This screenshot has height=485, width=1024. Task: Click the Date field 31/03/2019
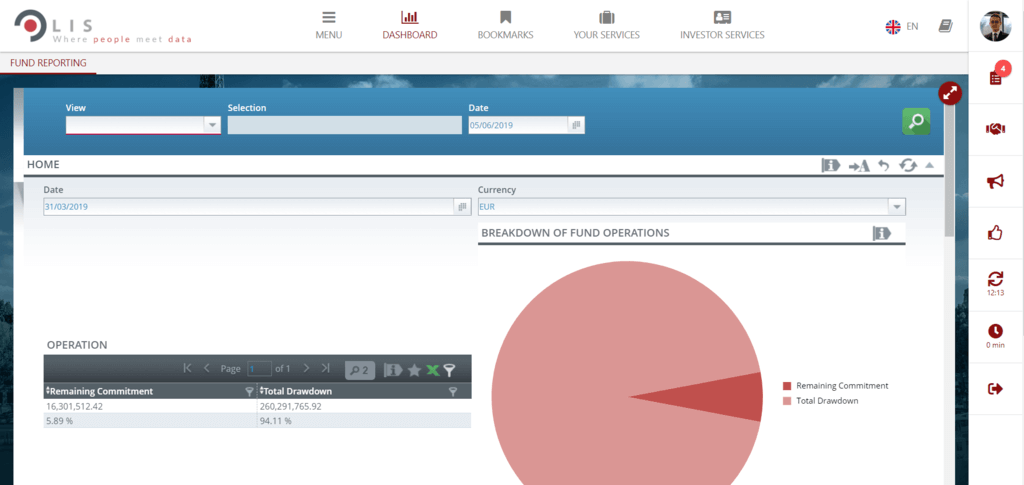(248, 207)
